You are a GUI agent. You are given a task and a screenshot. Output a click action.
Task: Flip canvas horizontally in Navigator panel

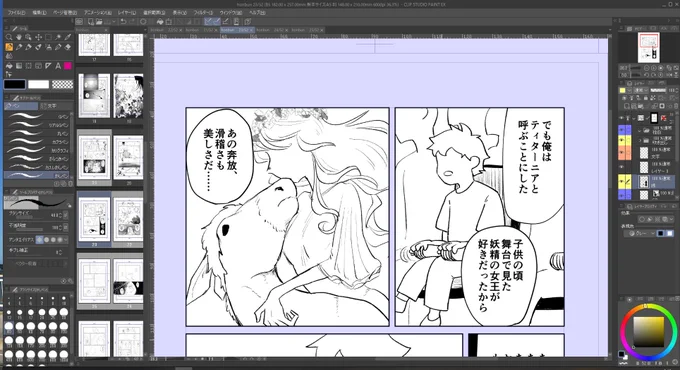669,75
